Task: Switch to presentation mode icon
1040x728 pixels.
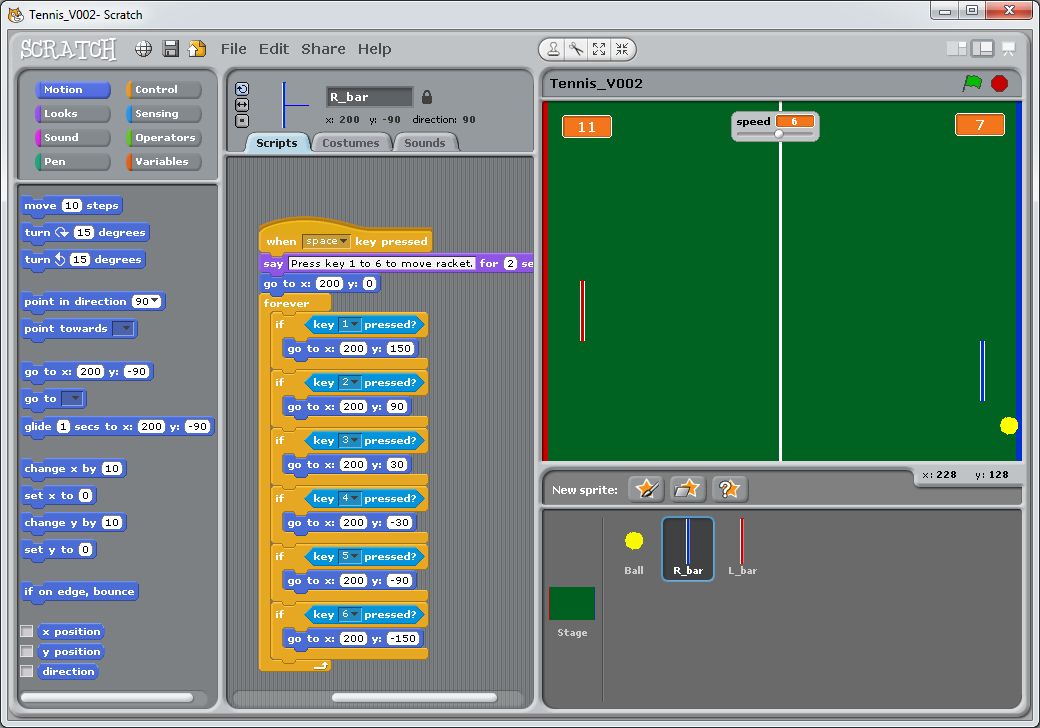Action: pos(1008,48)
